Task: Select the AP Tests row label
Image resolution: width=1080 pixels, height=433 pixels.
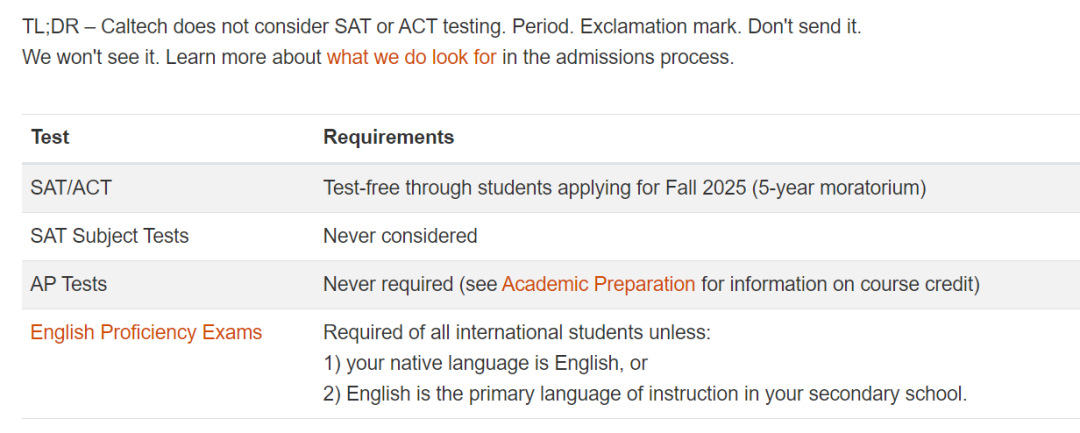Action: tap(68, 284)
